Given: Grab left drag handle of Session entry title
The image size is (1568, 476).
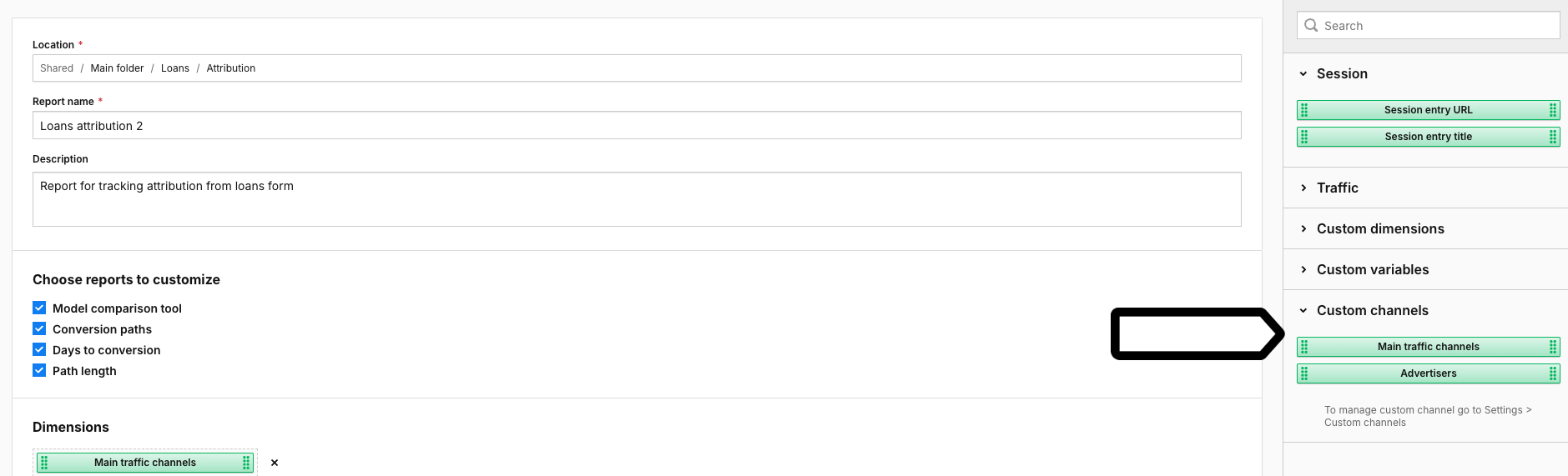Looking at the screenshot, I should pyautogui.click(x=1304, y=137).
